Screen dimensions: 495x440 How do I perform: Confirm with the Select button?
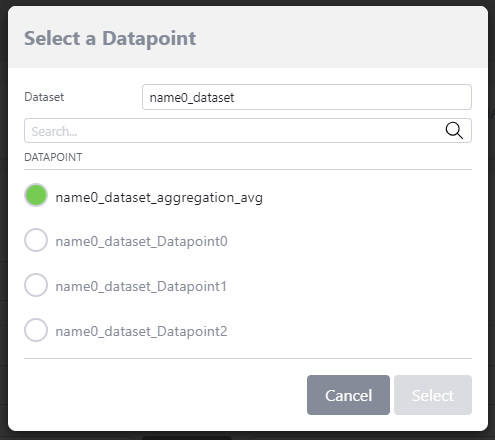click(x=433, y=395)
